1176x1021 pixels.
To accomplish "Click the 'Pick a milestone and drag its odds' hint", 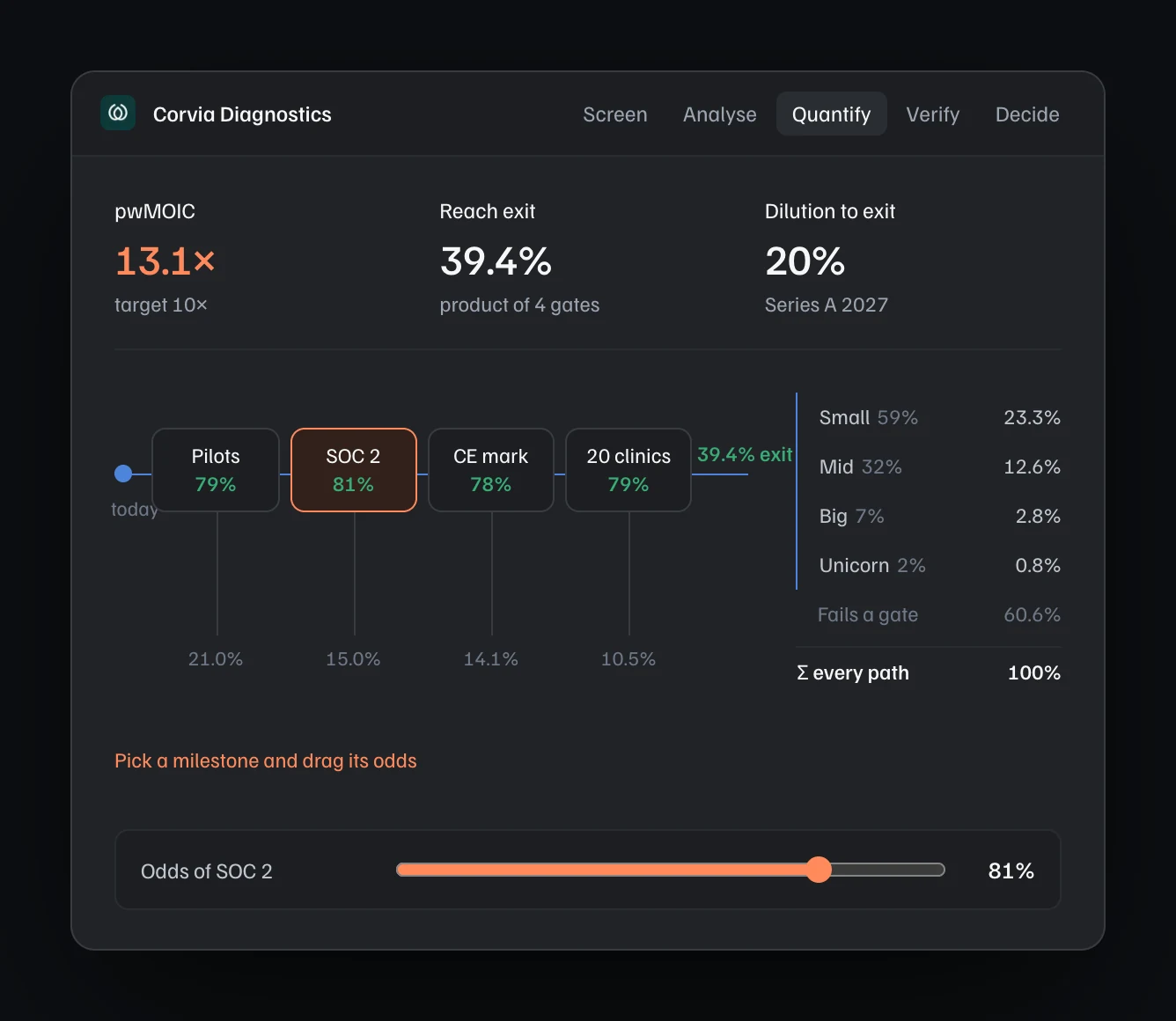I will click(266, 760).
